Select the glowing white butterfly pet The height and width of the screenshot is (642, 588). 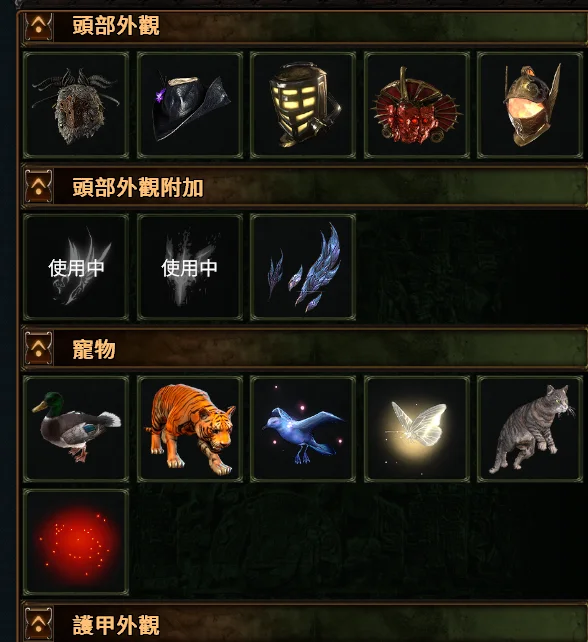416,429
